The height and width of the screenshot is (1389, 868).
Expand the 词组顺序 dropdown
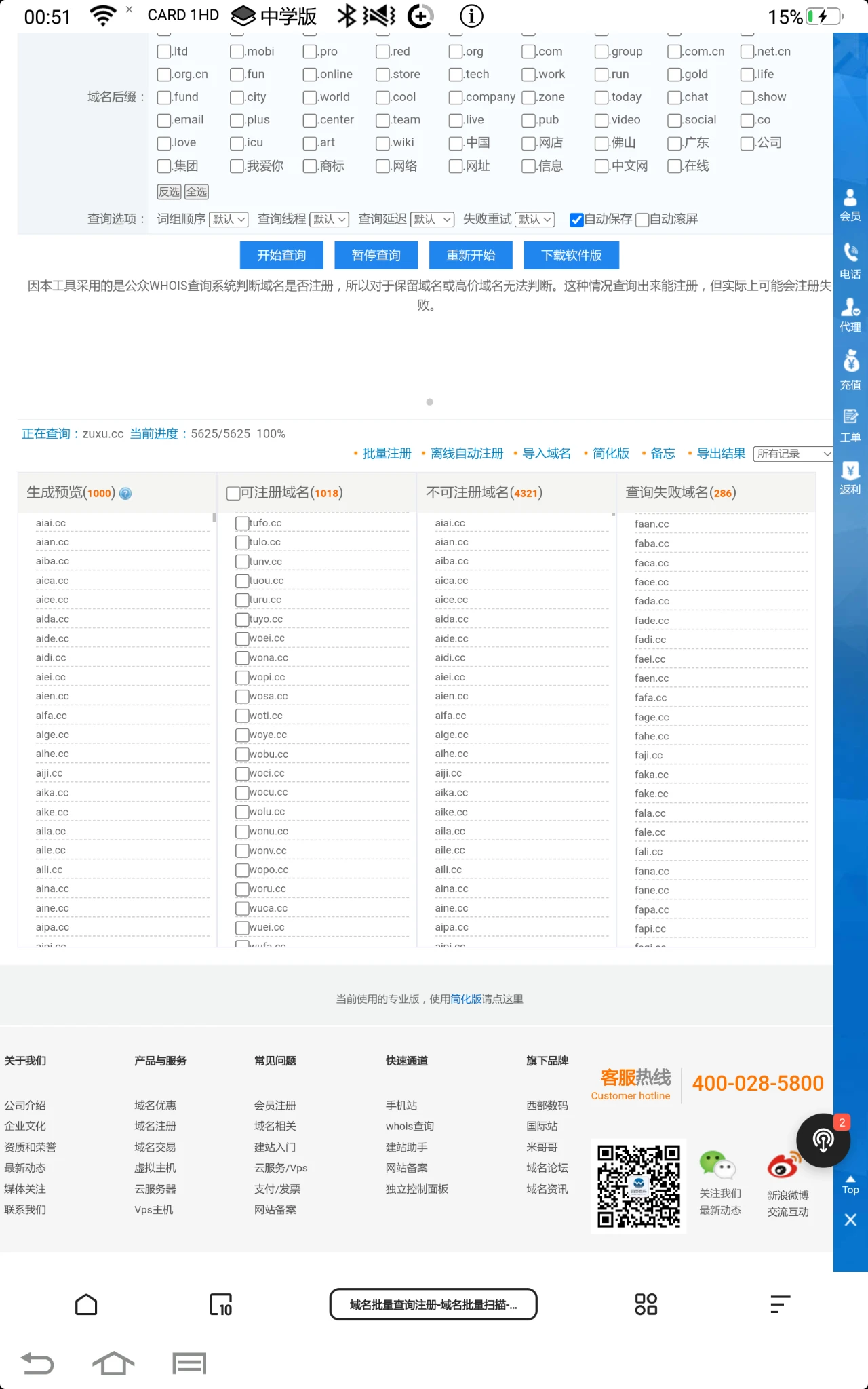click(229, 220)
